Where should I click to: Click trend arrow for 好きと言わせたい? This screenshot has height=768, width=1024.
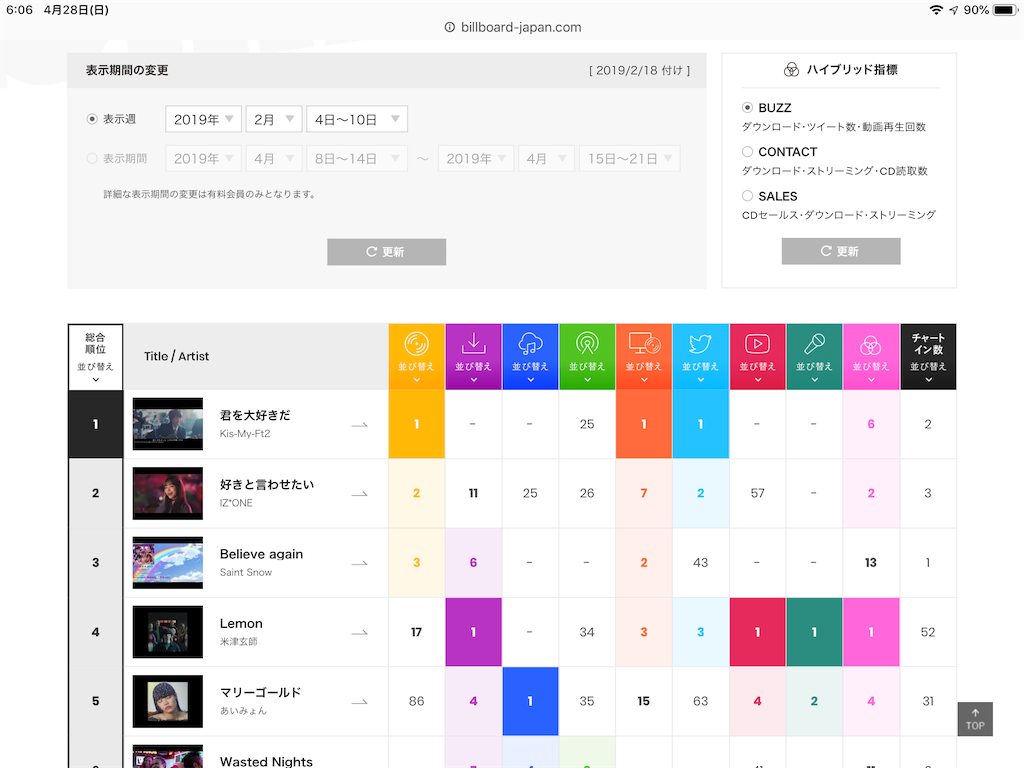click(359, 494)
